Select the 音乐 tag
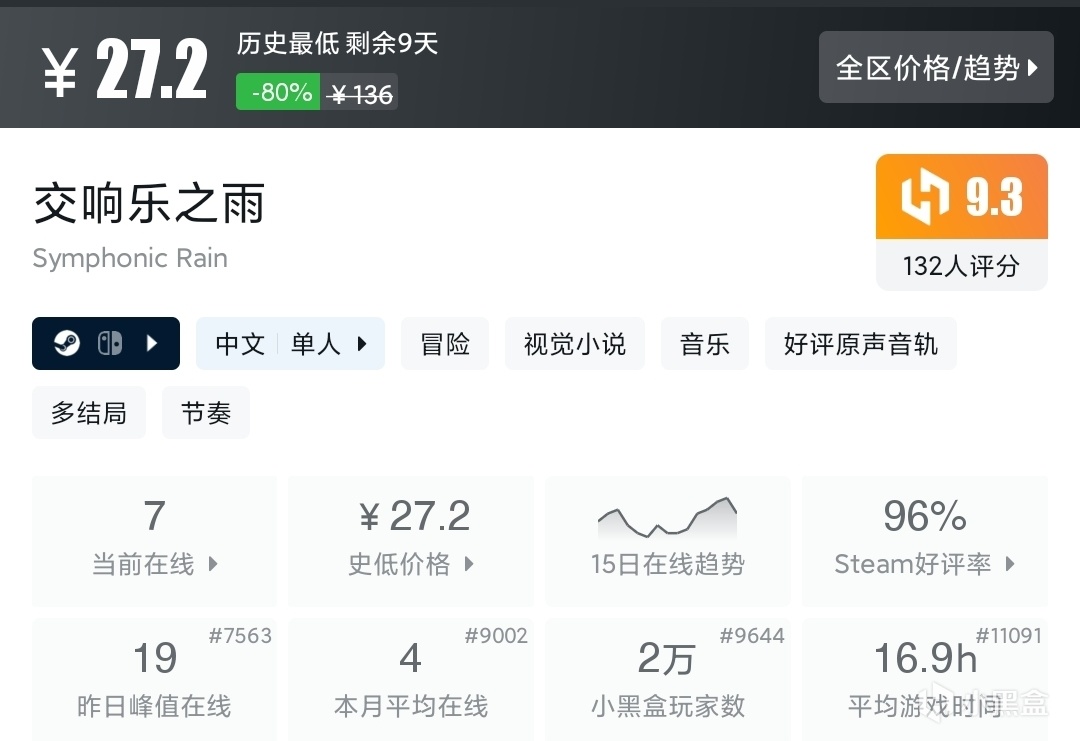Screen dimensions: 1080x741 coord(705,344)
